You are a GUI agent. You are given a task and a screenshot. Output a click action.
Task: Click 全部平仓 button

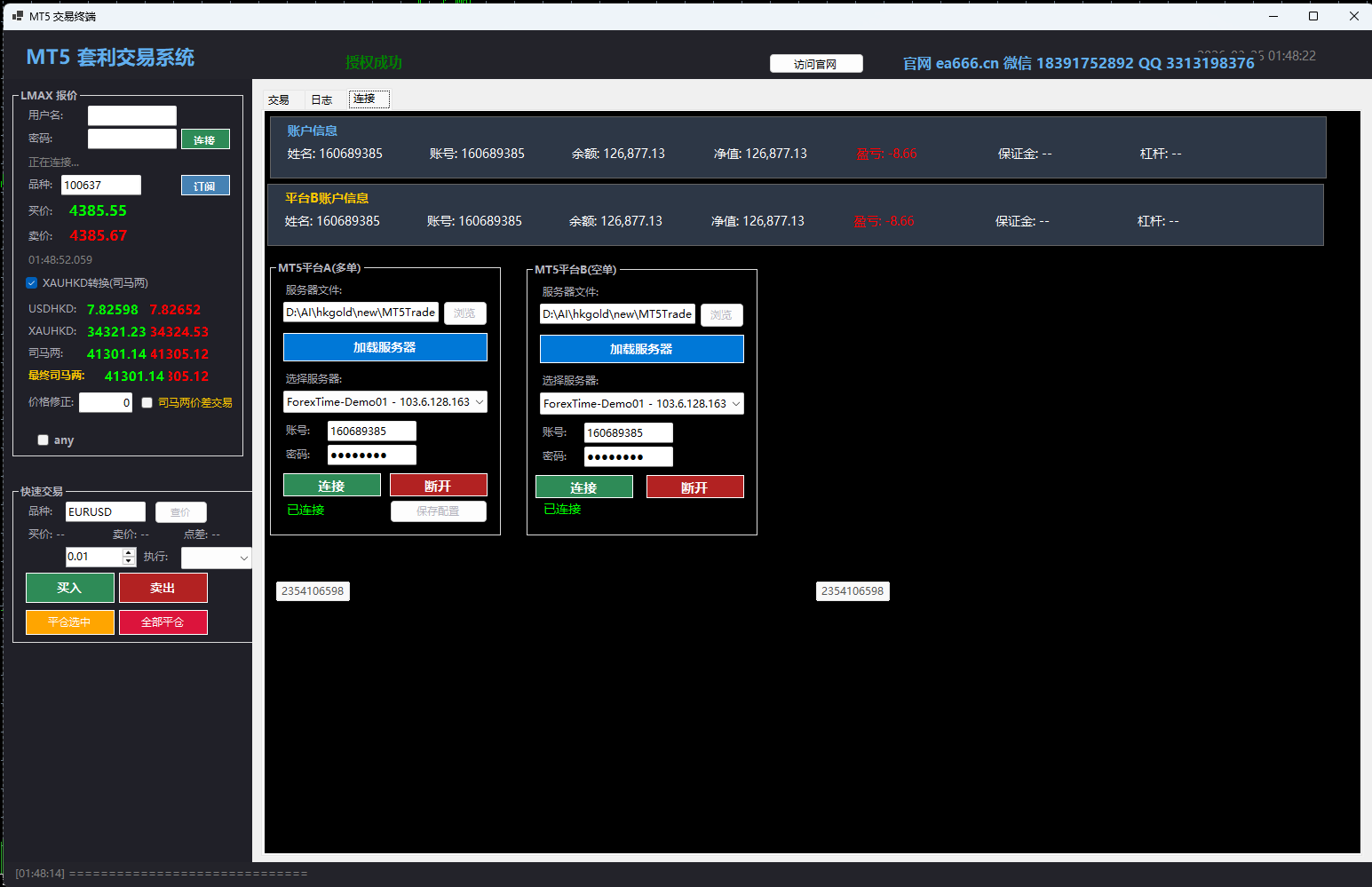[x=163, y=622]
